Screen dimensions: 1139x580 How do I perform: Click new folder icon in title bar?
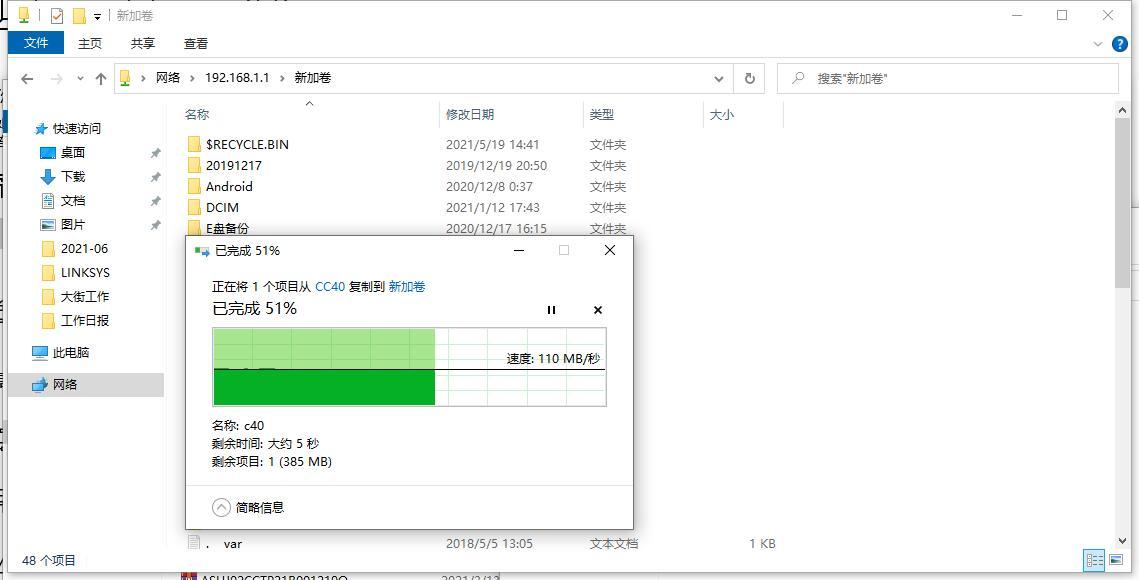click(x=78, y=15)
